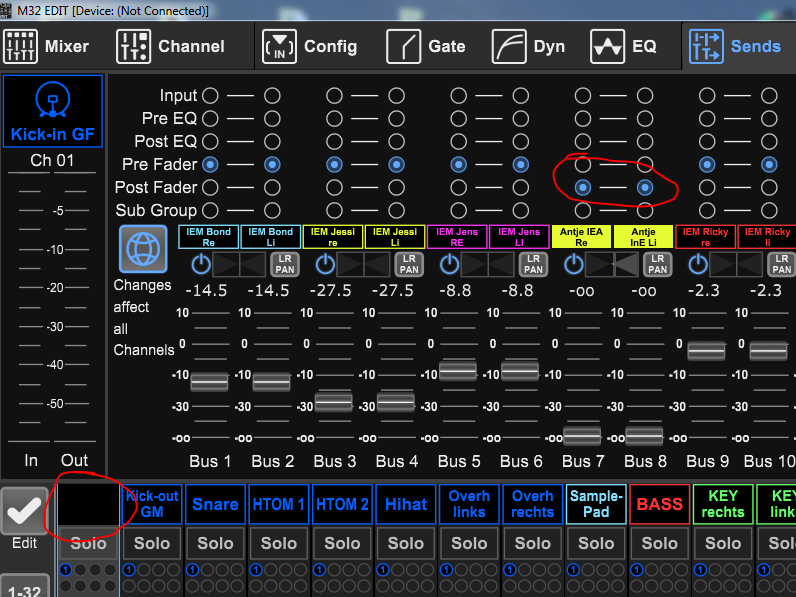Click the Bus 7 send fader handle
Screen dimensions: 796x597
click(x=582, y=436)
